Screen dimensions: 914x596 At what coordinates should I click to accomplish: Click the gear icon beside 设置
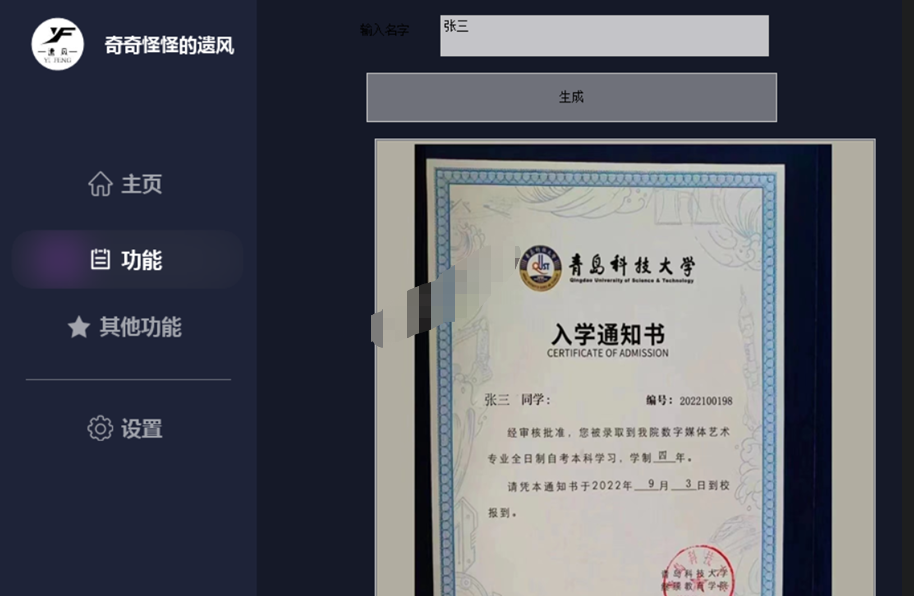point(100,429)
